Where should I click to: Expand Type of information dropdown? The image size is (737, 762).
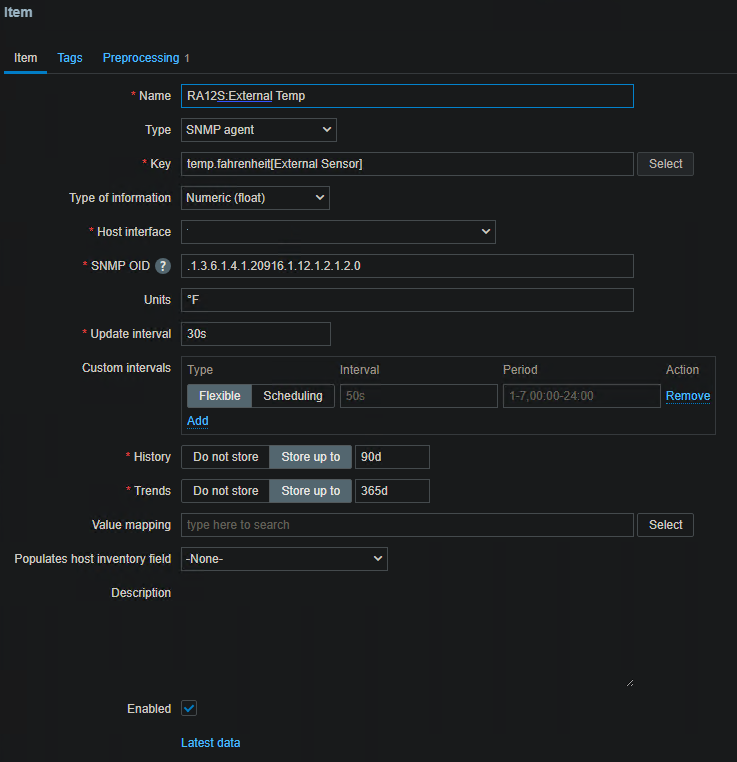click(x=255, y=198)
